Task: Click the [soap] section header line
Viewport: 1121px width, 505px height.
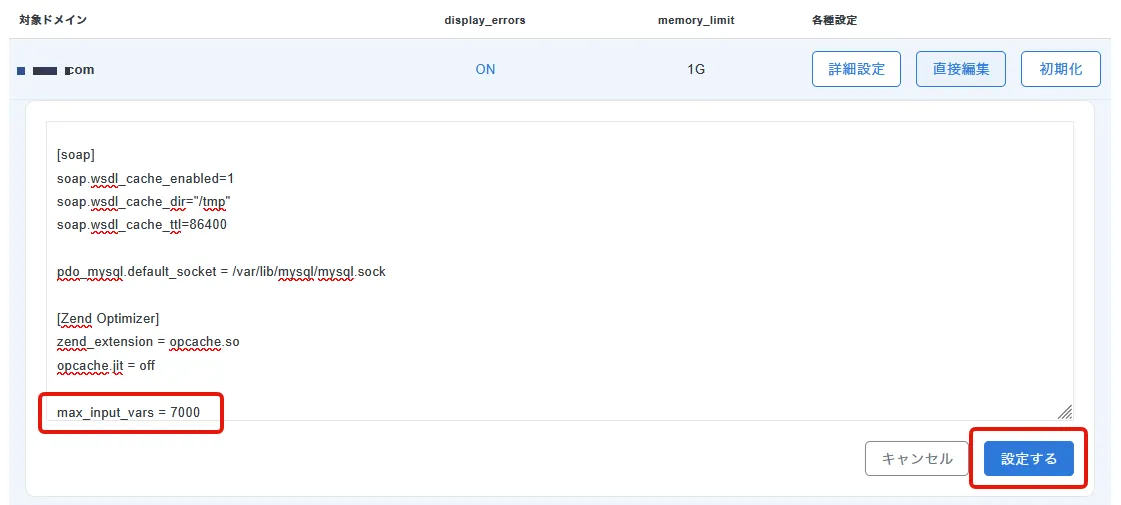Action: 76,155
